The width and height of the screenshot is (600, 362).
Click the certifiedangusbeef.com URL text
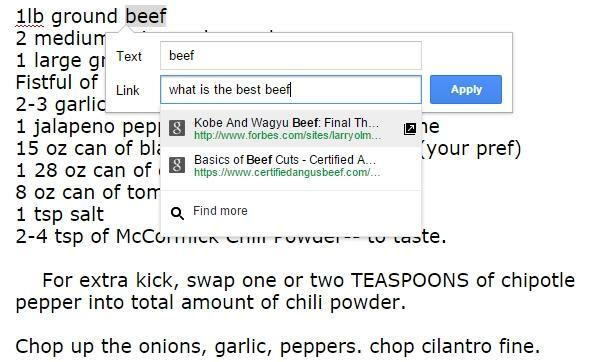(x=287, y=172)
